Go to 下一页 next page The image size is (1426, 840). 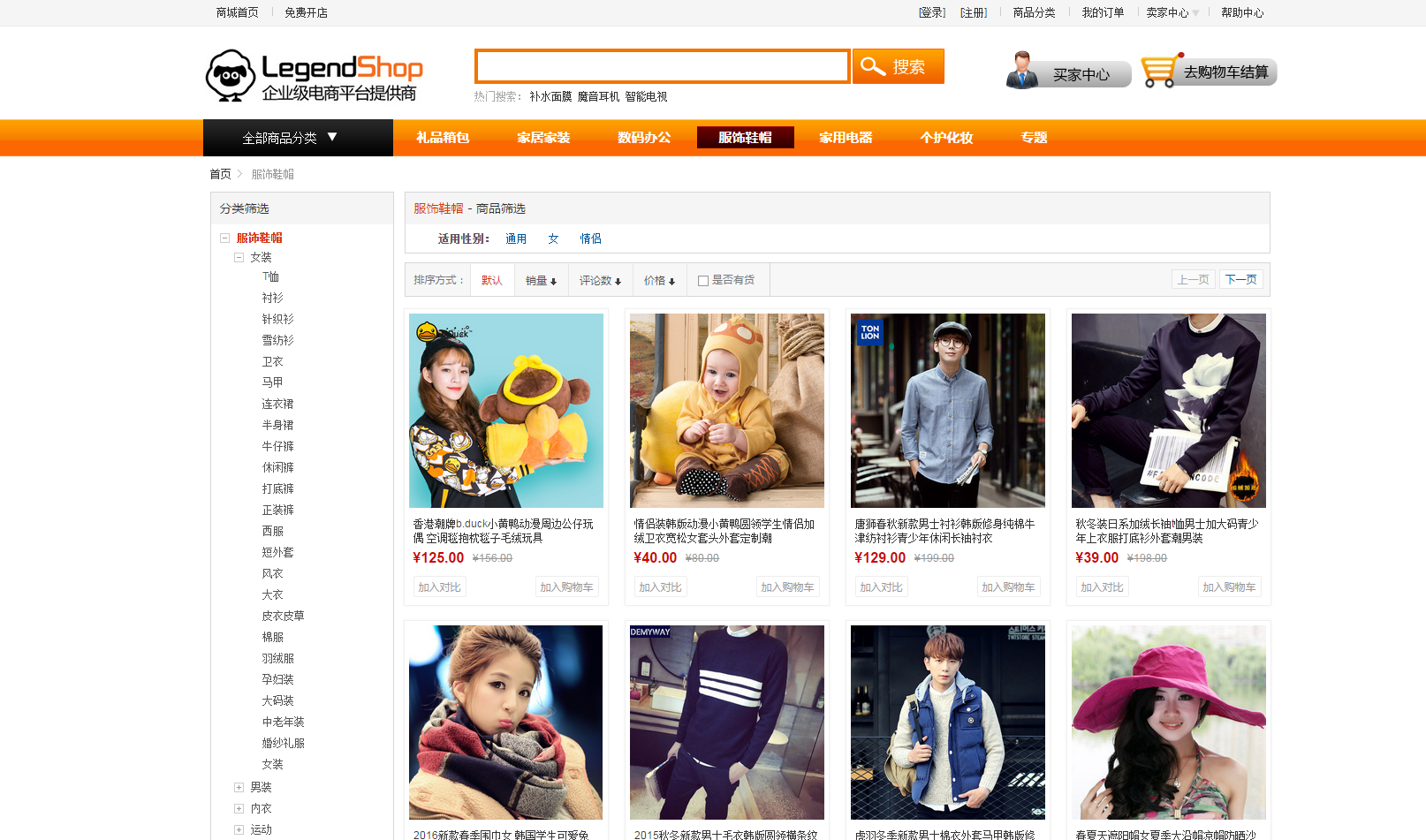tap(1240, 279)
